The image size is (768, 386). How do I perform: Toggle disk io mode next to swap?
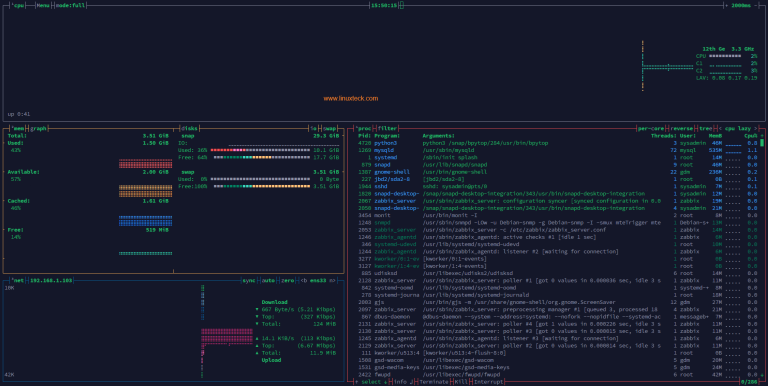pyautogui.click(x=313, y=128)
